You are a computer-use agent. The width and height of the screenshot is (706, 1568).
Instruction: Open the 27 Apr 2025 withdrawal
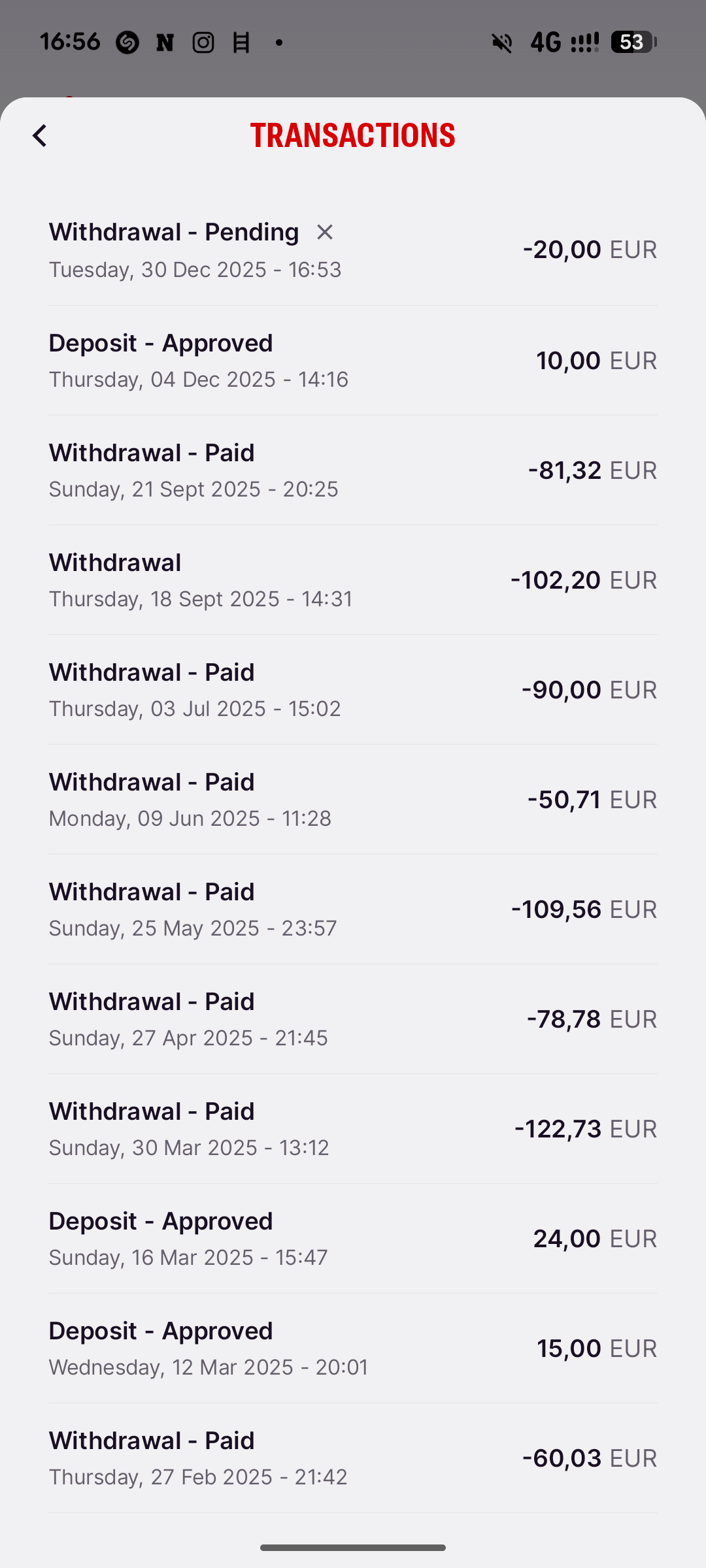point(353,1019)
